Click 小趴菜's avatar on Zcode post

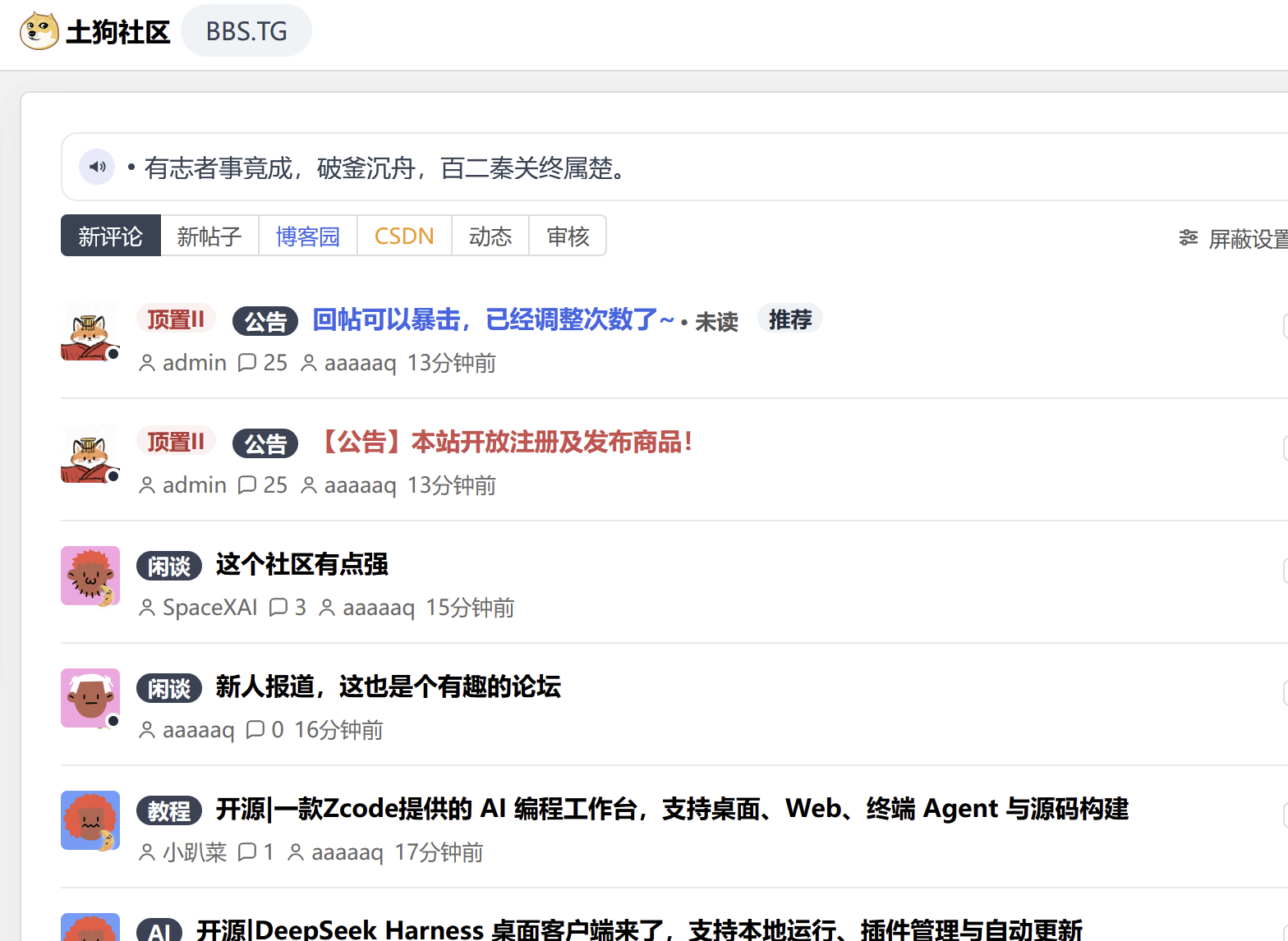[x=90, y=820]
